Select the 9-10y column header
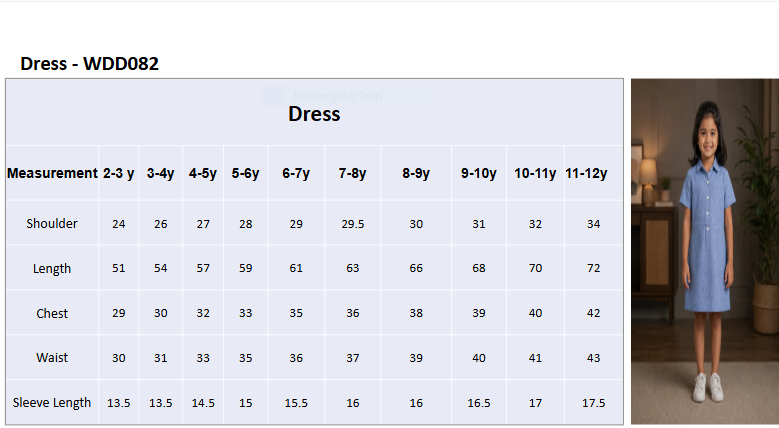Screen dimensions: 779x428 478,173
